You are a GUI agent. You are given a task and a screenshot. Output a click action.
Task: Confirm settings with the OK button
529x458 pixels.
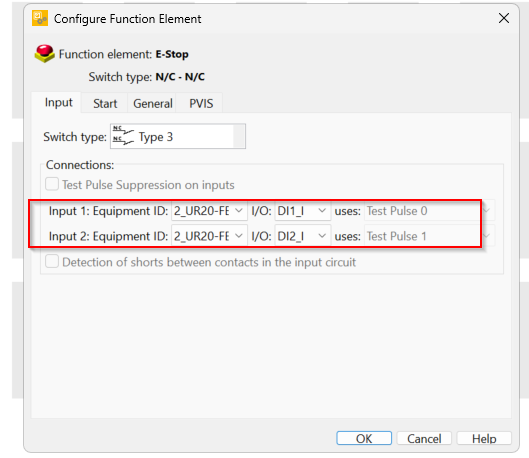tap(364, 438)
